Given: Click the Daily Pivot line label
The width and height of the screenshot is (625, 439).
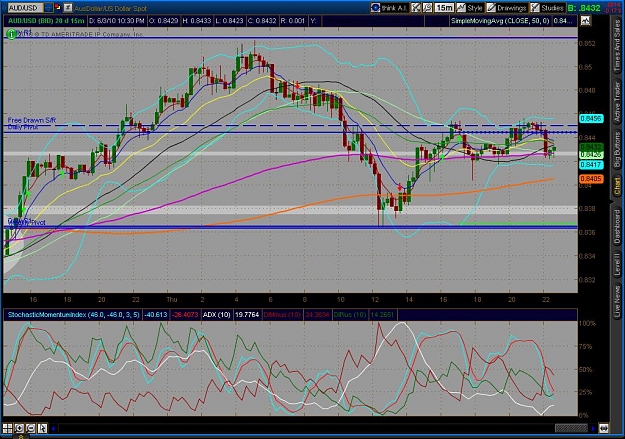Looking at the screenshot, I should pos(23,127).
